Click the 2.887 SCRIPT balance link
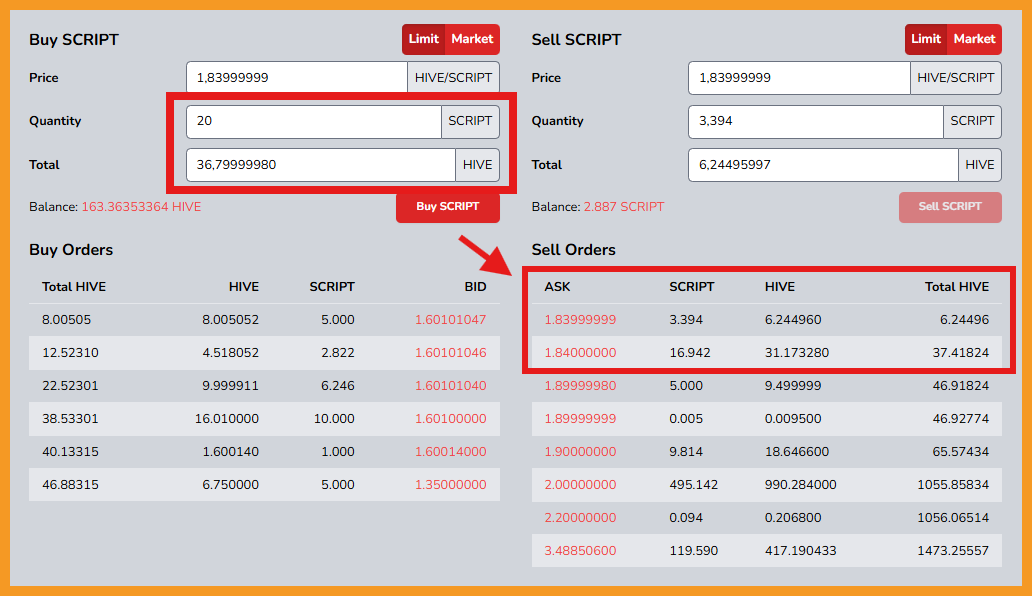 (624, 207)
